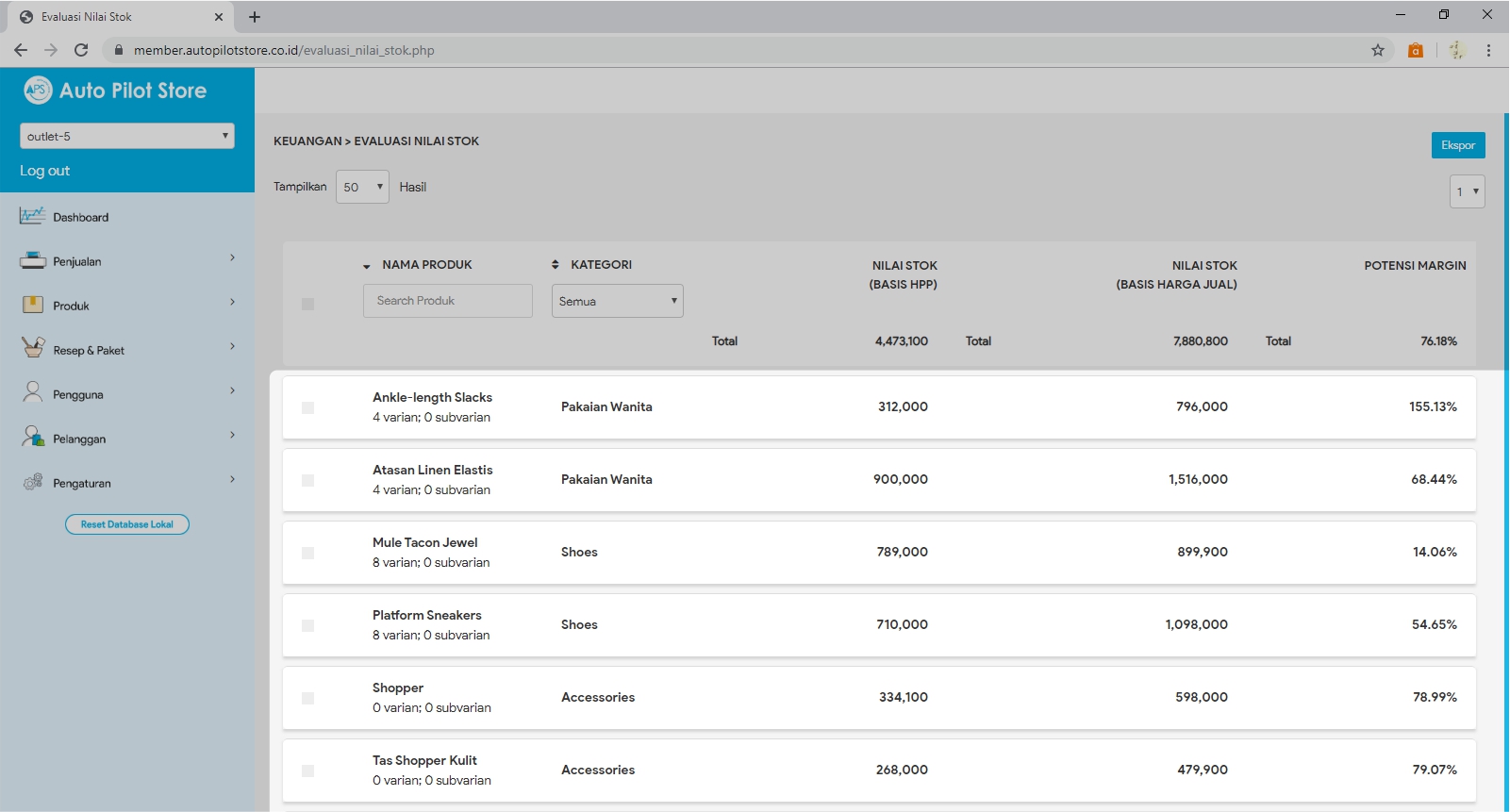This screenshot has height=812, width=1510.
Task: Click the Resep & Paket mortar icon
Action: point(32,348)
